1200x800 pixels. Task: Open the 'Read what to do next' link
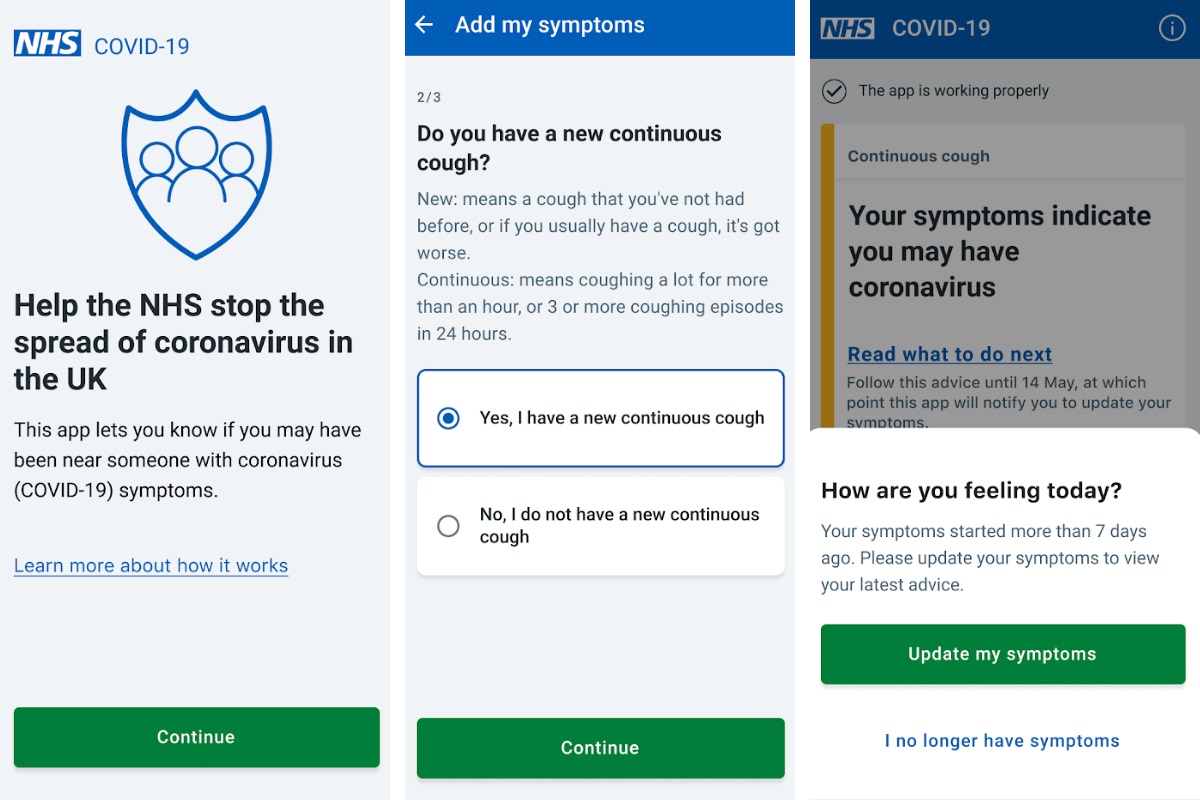949,354
